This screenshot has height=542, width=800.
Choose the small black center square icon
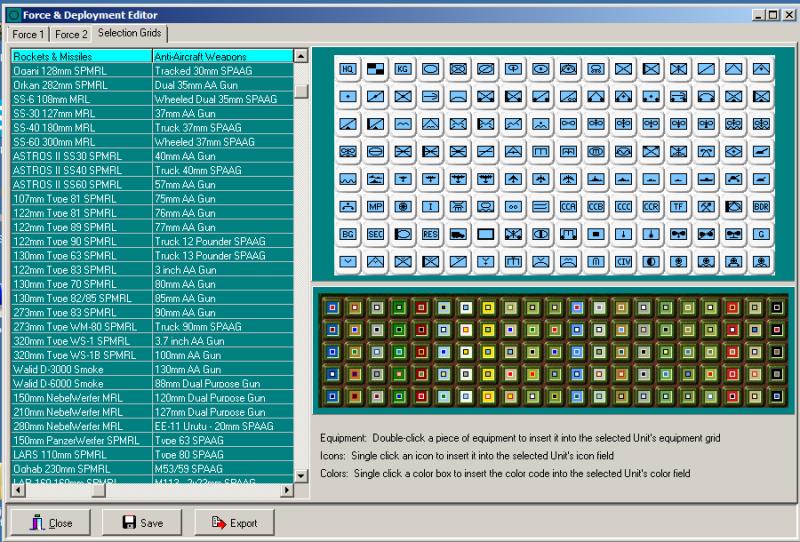(595, 234)
